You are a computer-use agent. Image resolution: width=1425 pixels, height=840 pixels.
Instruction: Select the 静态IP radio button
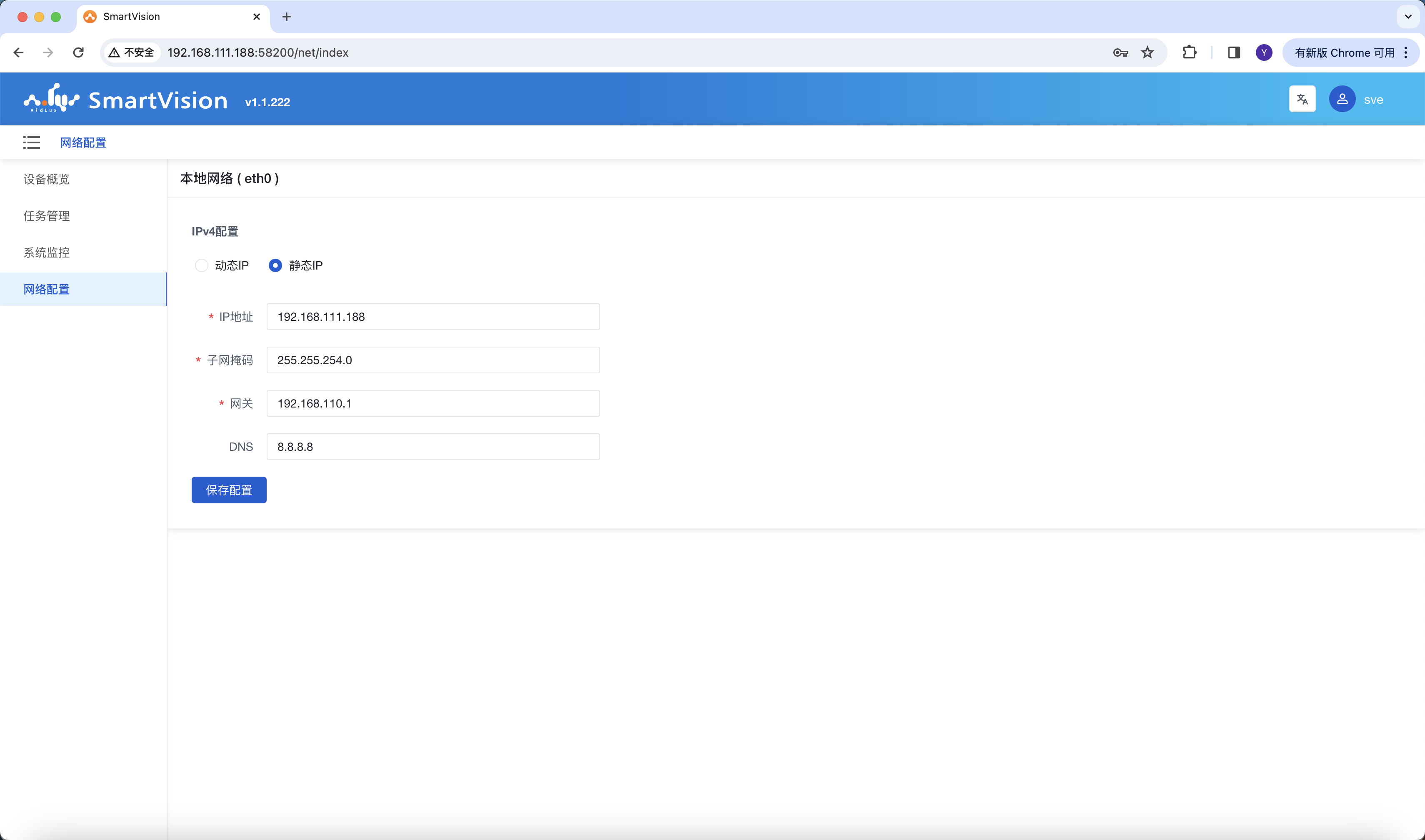click(x=275, y=265)
